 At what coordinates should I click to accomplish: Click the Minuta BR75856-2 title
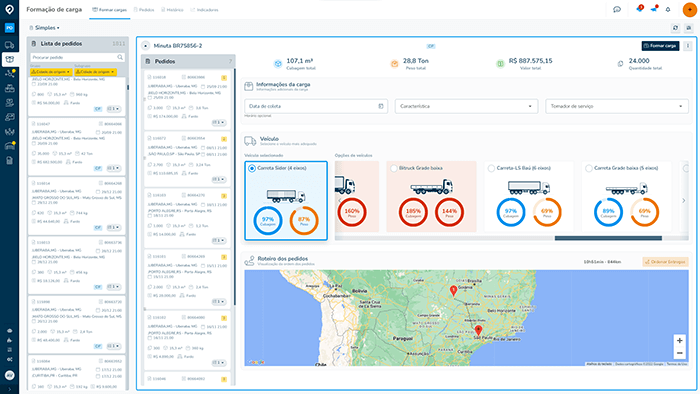click(178, 46)
